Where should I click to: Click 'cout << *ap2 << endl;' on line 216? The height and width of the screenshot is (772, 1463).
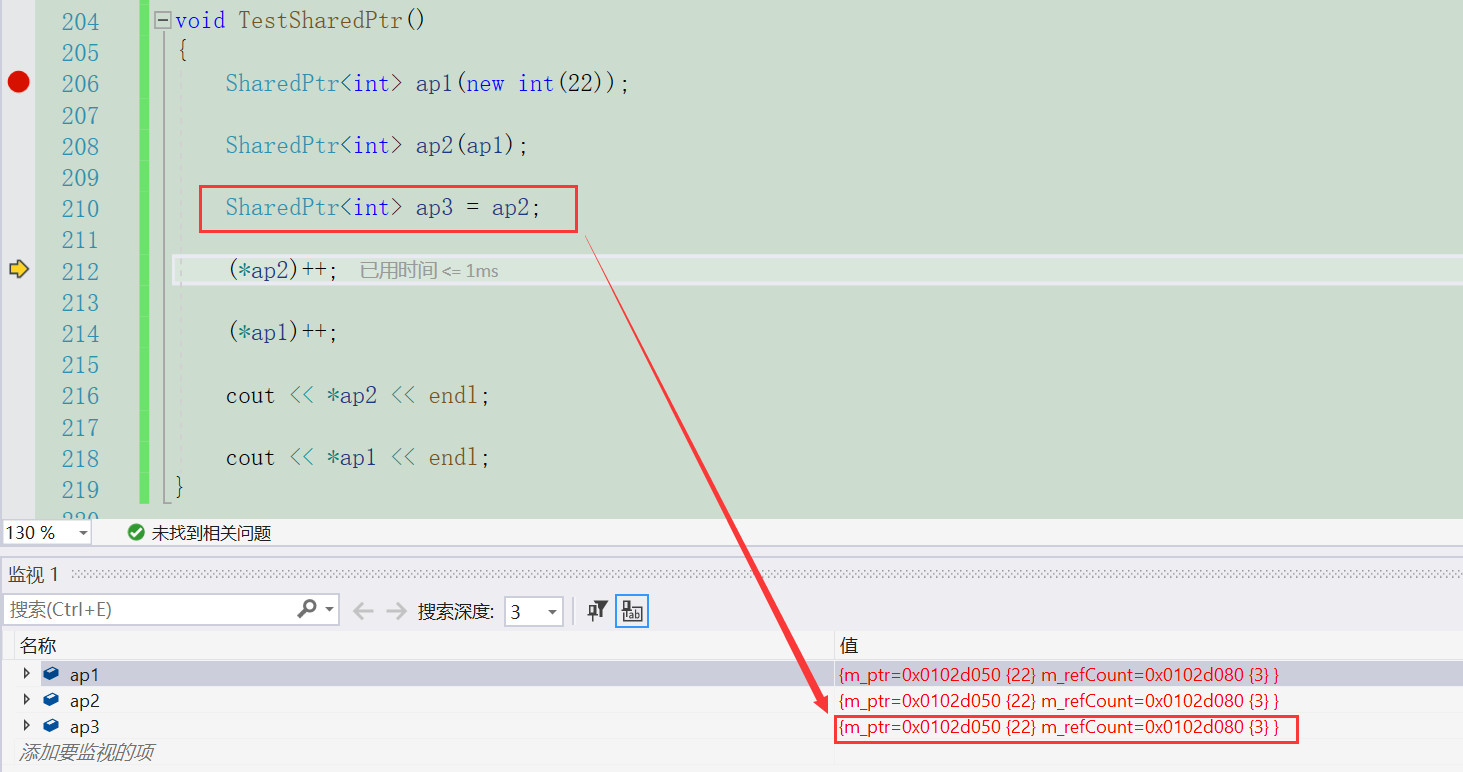coord(358,395)
